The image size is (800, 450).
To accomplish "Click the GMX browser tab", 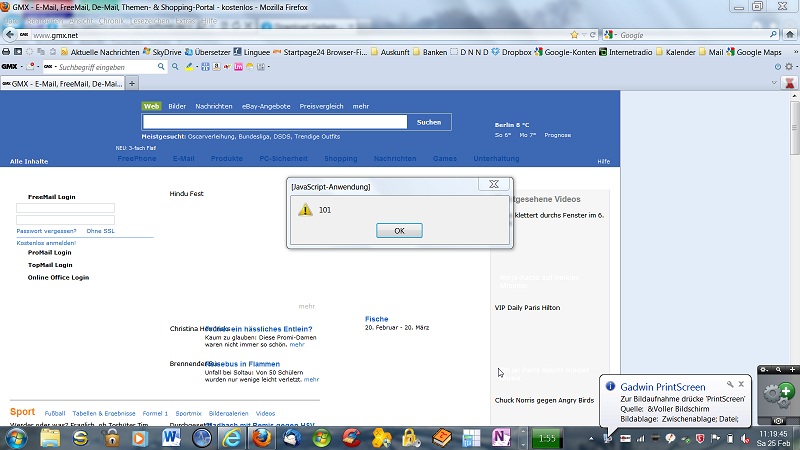I will click(65, 83).
